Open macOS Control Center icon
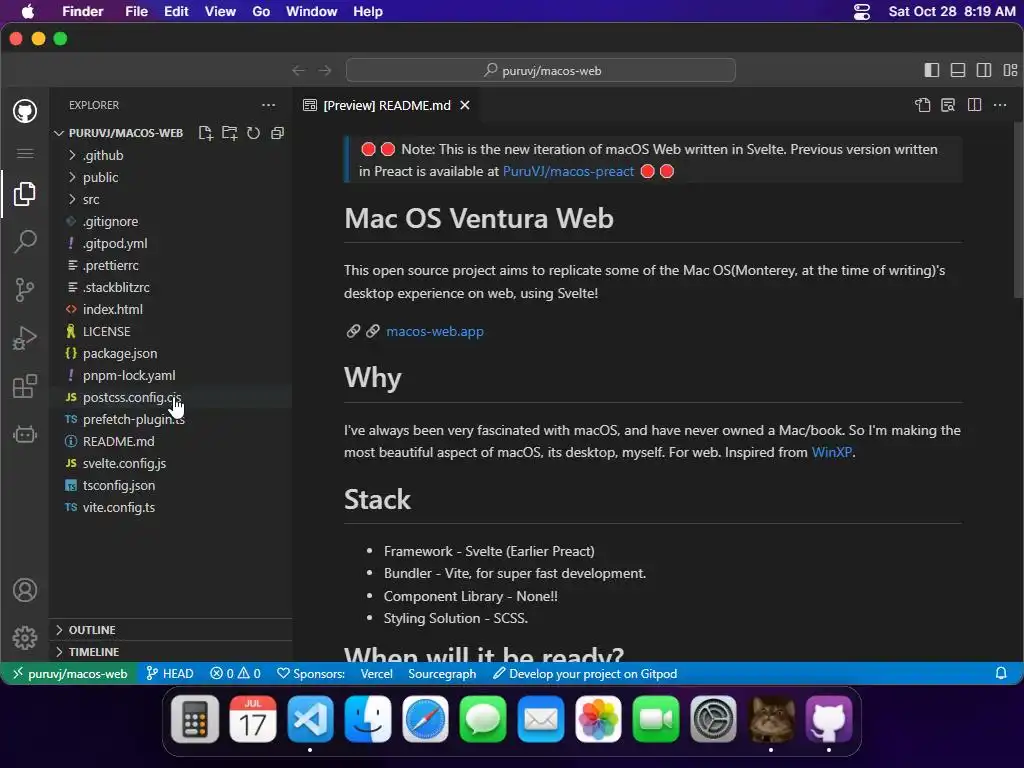Image resolution: width=1024 pixels, height=768 pixels. [862, 12]
